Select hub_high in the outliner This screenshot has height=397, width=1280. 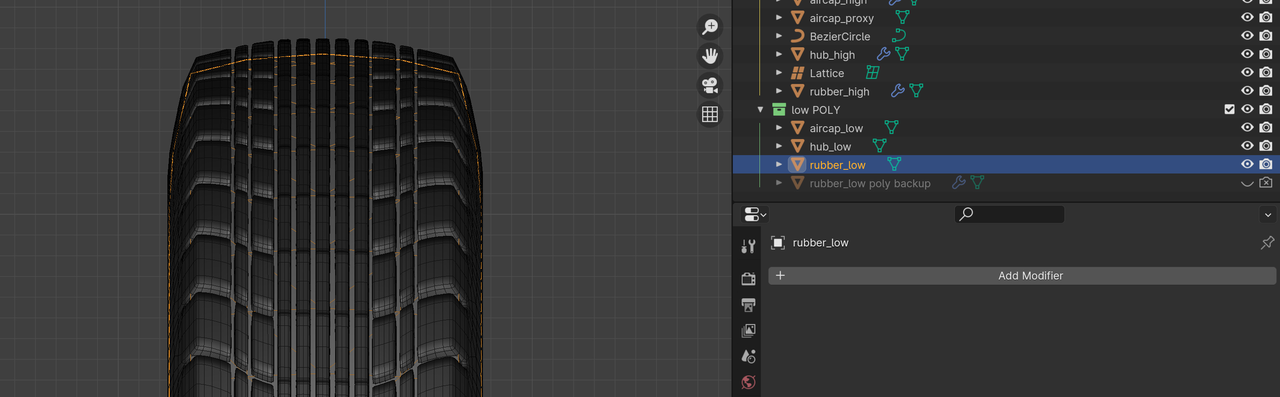[x=832, y=54]
